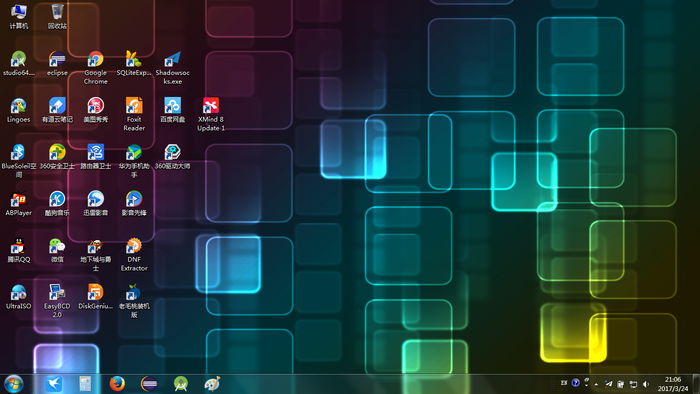This screenshot has height=394, width=700.
Task: Select the 影音先锋 desktop shortcut
Action: [134, 203]
